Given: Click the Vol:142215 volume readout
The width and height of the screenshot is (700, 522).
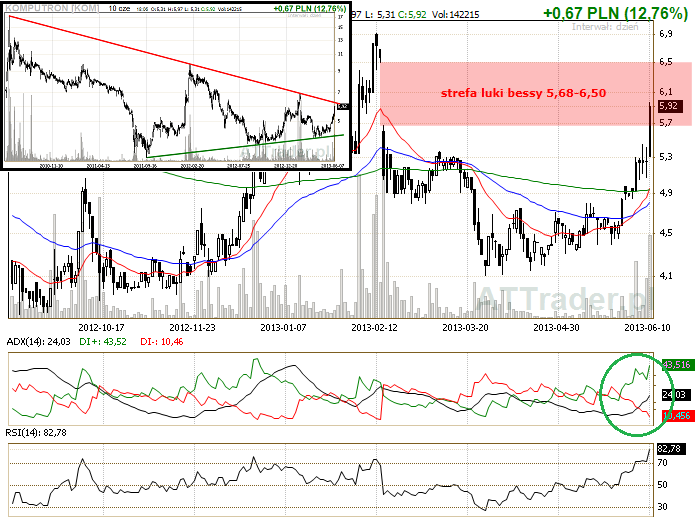Looking at the screenshot, I should (455, 15).
